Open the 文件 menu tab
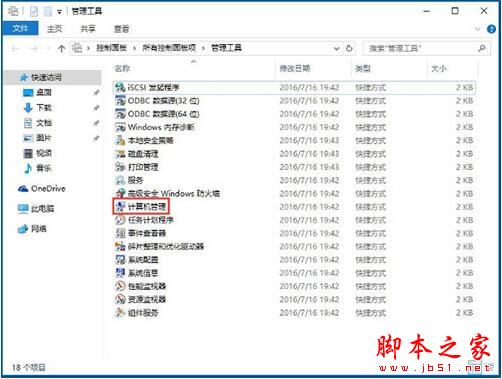This screenshot has width=502, height=379. pos(20,29)
